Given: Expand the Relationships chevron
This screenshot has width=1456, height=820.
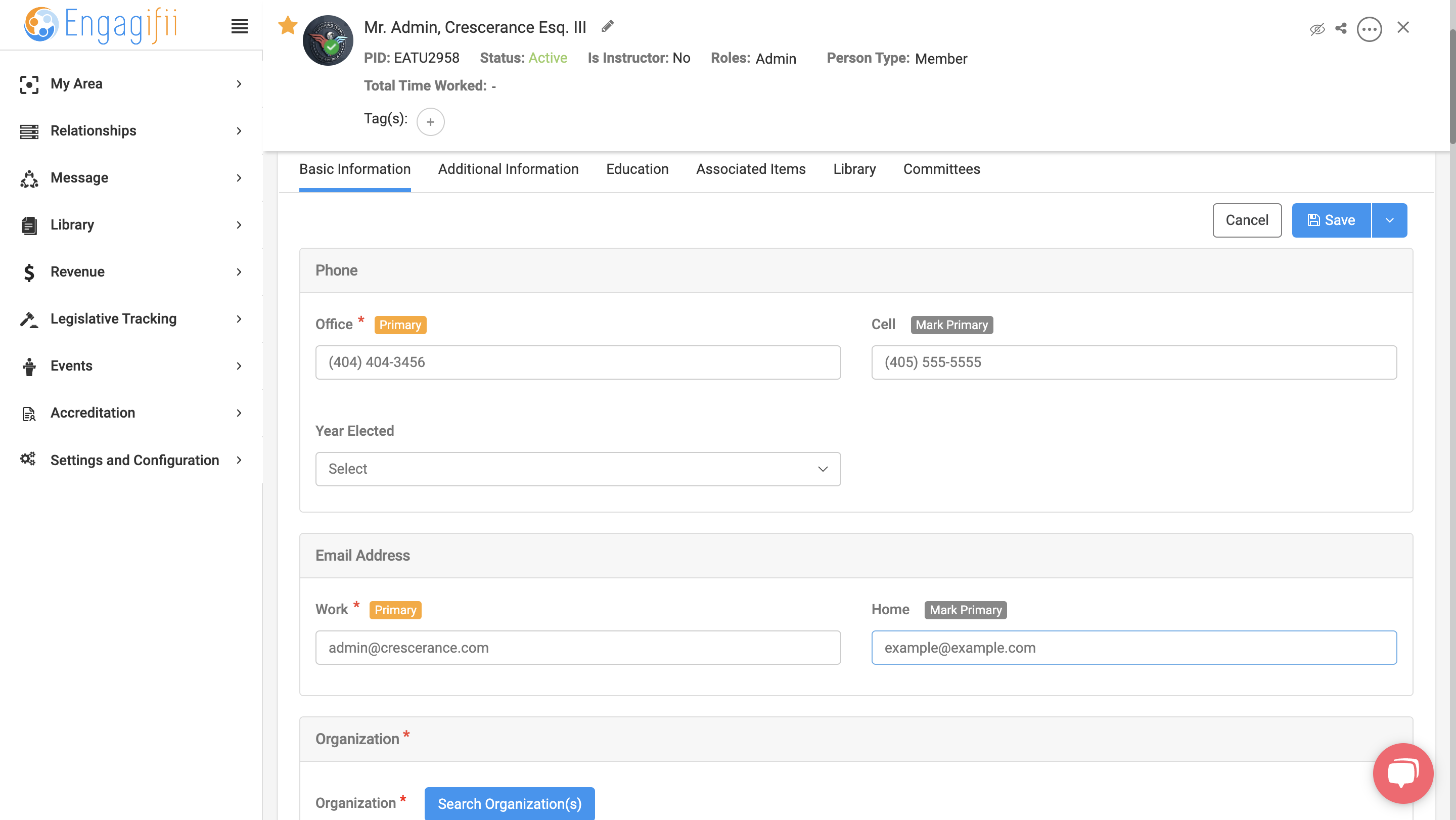Looking at the screenshot, I should [239, 131].
